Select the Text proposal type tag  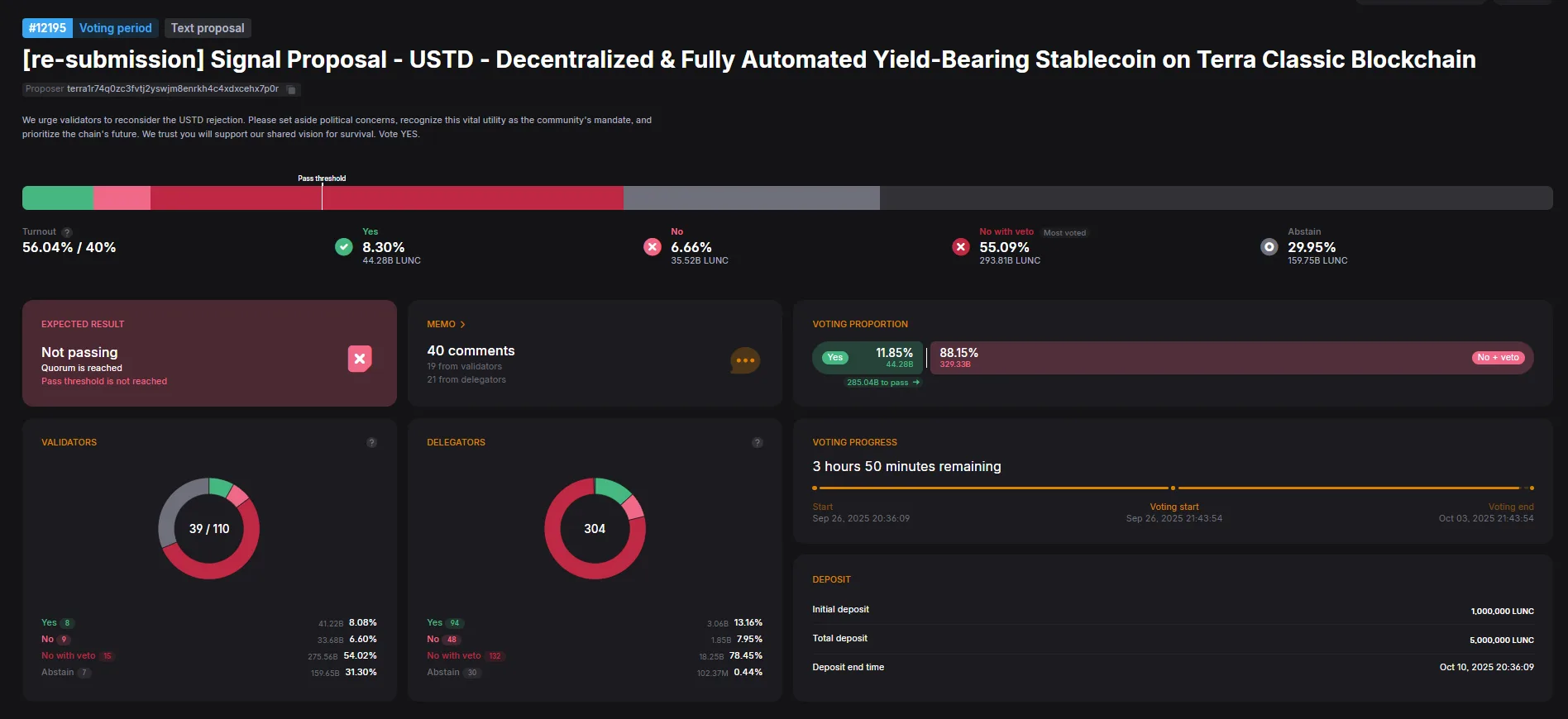click(x=208, y=28)
